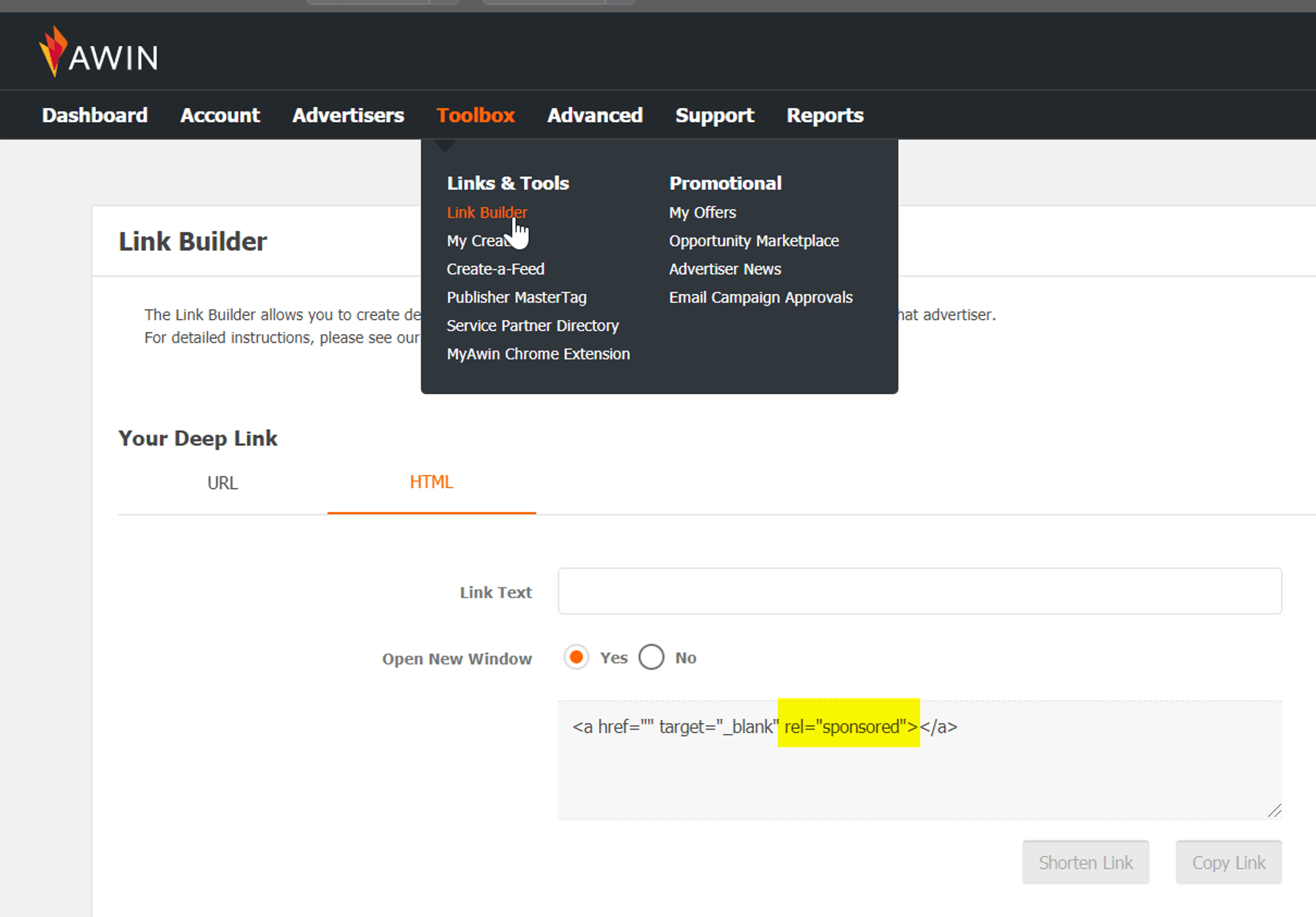The image size is (1316, 917).
Task: Expand the Reports menu
Action: click(x=824, y=115)
